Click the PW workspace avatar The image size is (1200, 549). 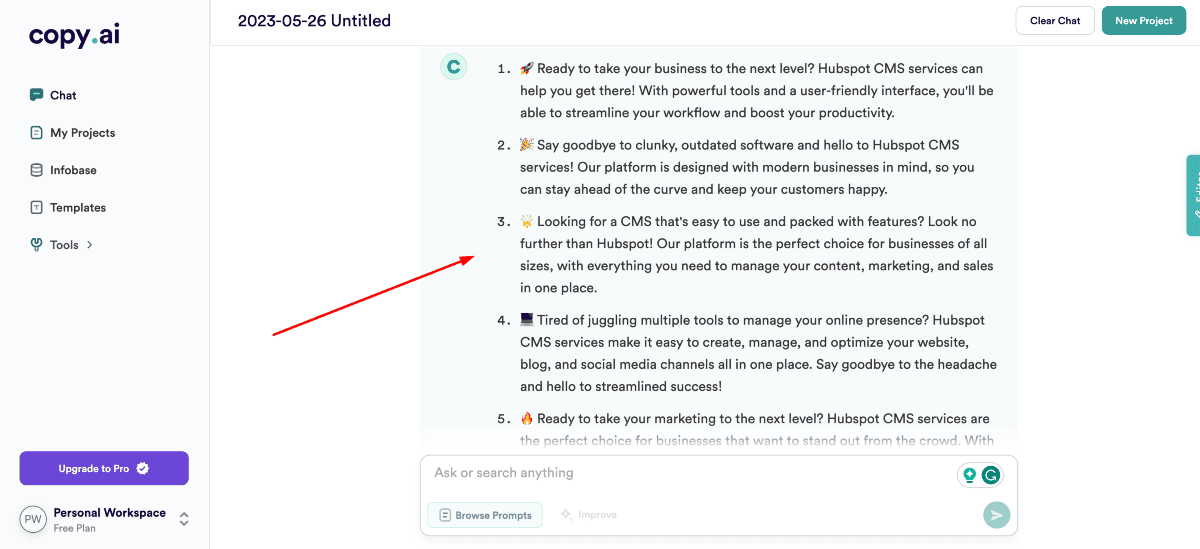click(x=33, y=519)
